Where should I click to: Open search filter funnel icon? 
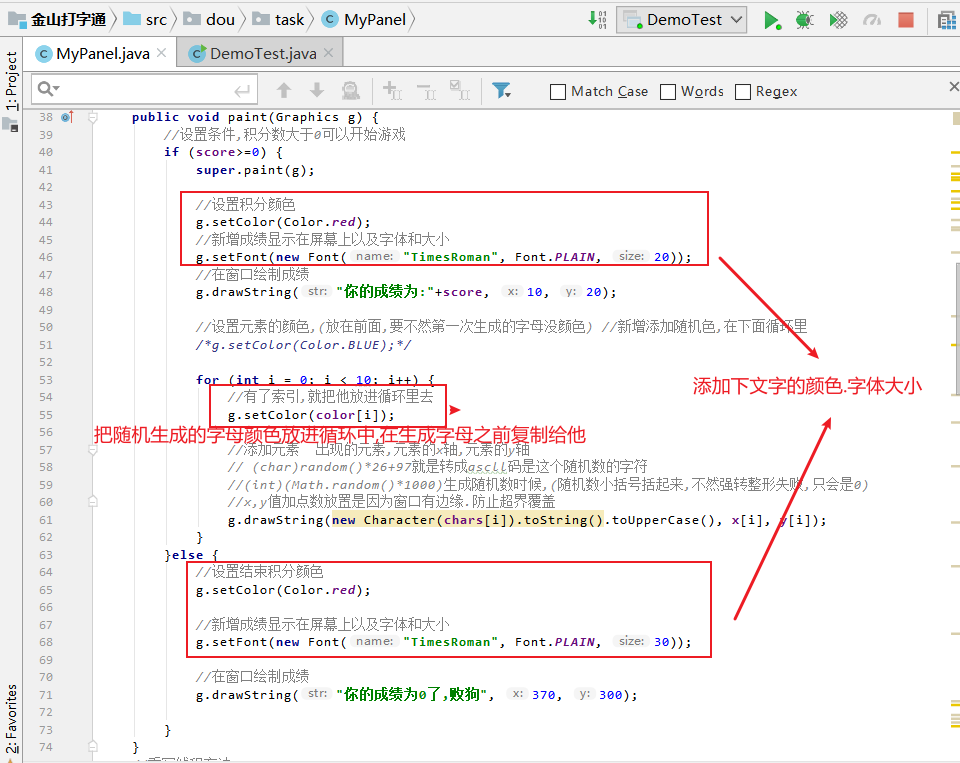pyautogui.click(x=501, y=91)
